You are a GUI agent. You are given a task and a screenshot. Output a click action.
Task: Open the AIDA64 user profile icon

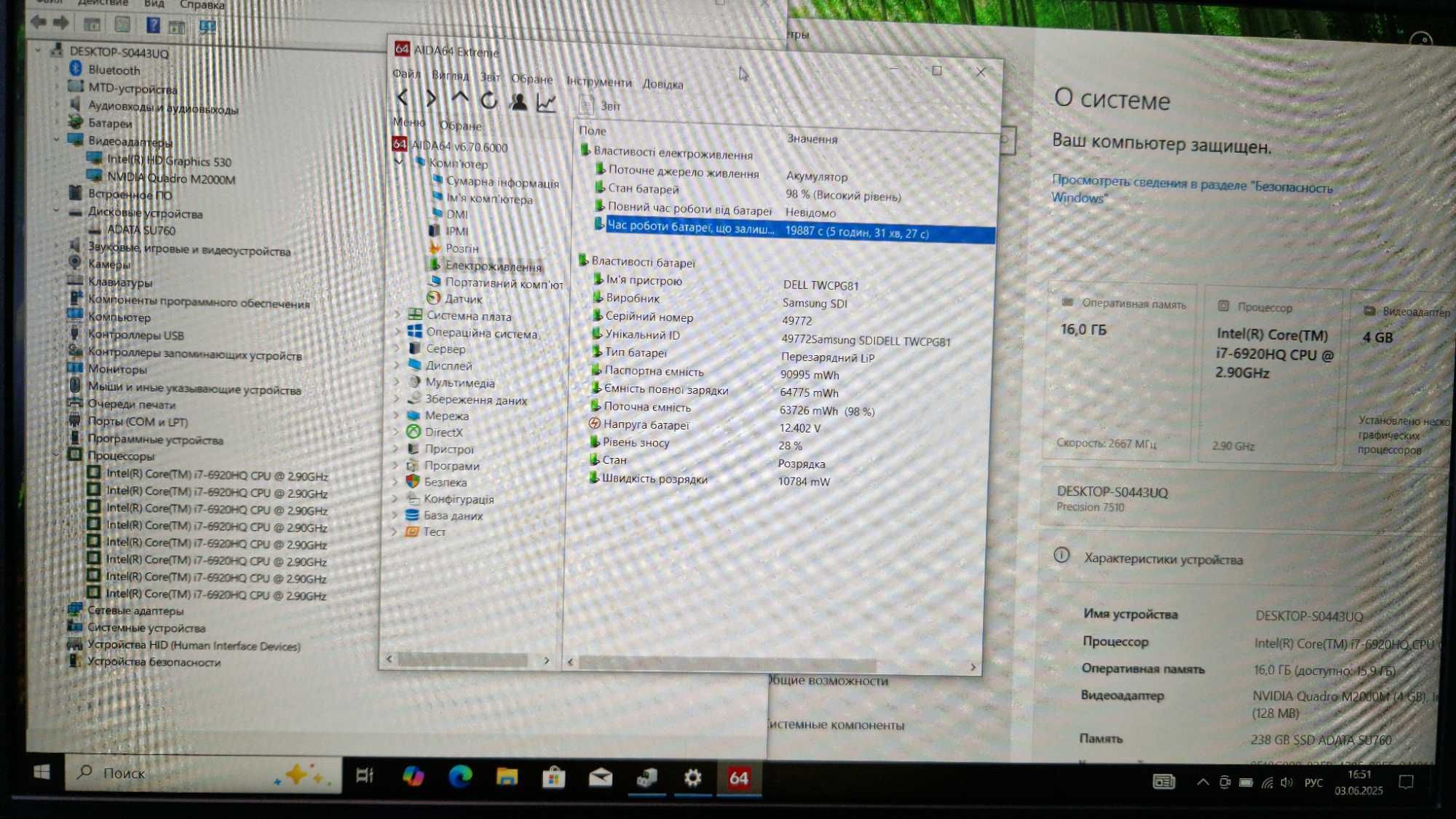[x=518, y=102]
